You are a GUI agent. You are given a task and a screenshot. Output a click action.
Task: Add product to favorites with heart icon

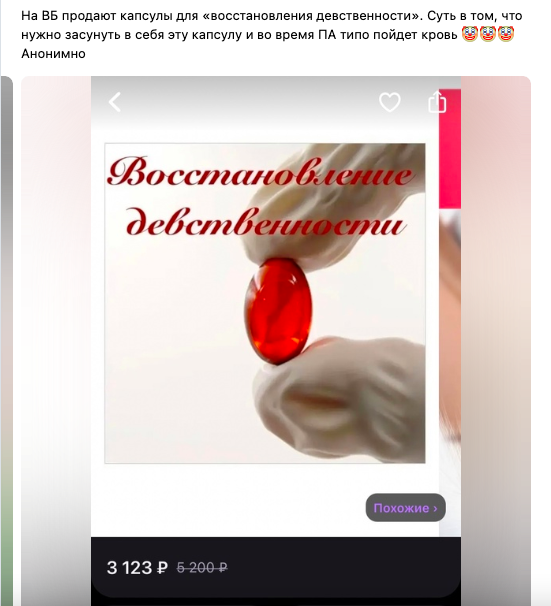(389, 102)
